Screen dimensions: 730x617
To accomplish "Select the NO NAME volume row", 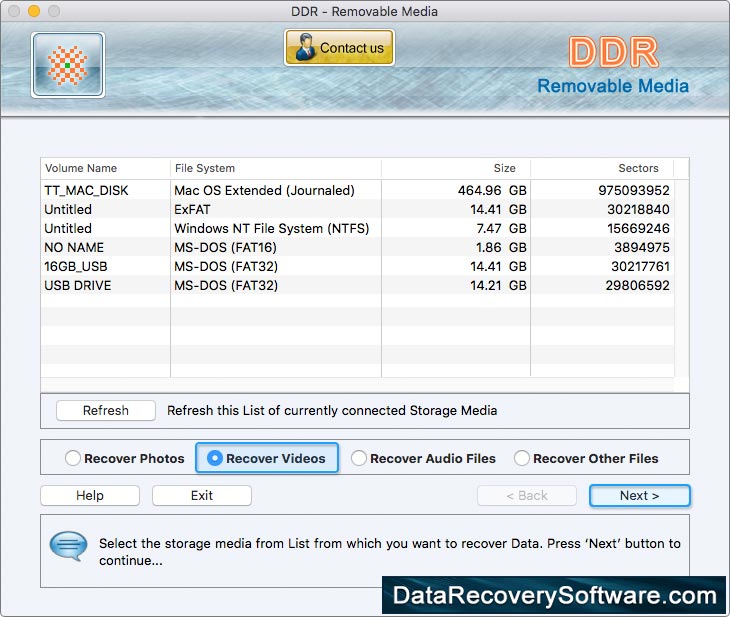I will coord(358,247).
